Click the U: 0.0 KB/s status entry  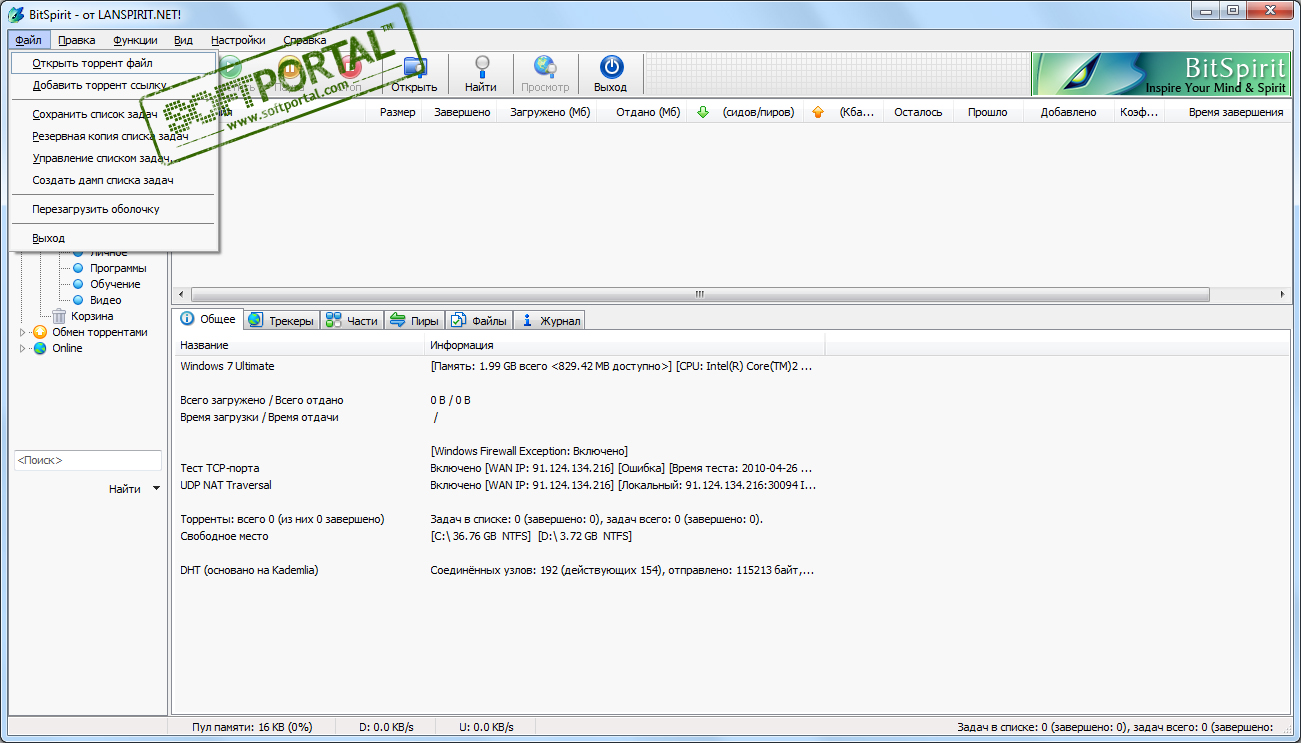pyautogui.click(x=486, y=727)
